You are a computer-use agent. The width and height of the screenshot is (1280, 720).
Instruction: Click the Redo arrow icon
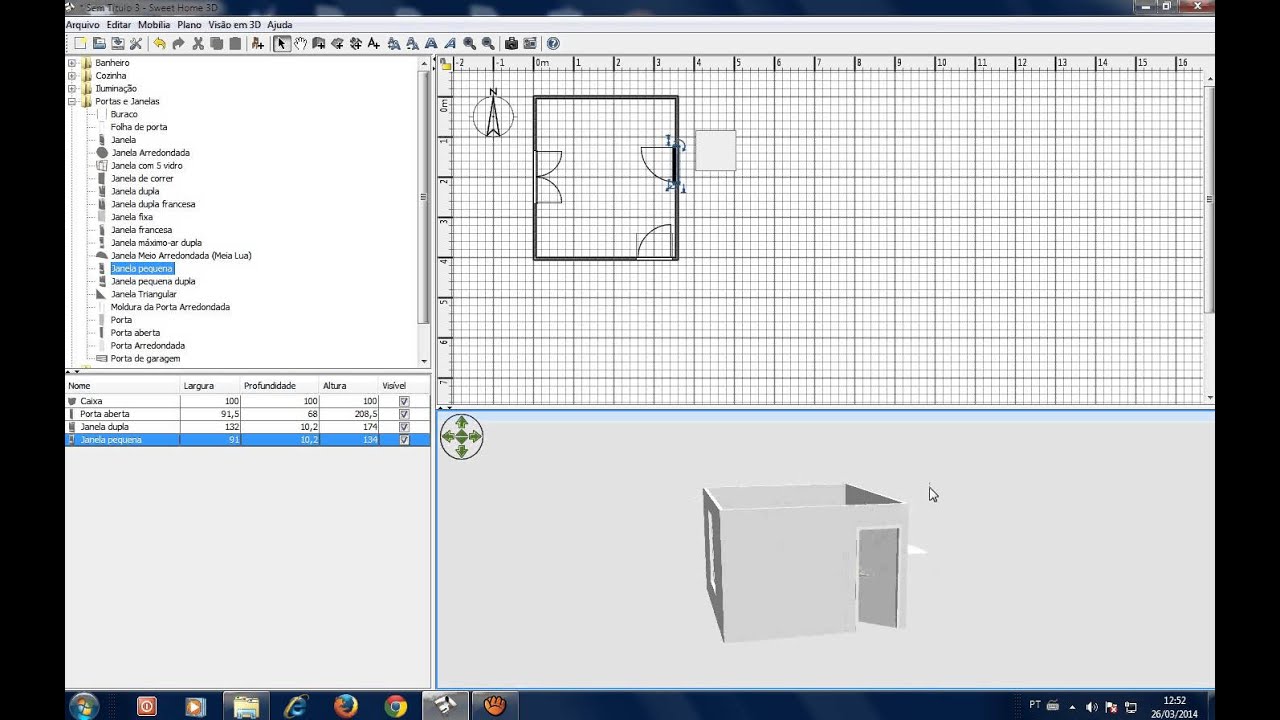(x=178, y=44)
